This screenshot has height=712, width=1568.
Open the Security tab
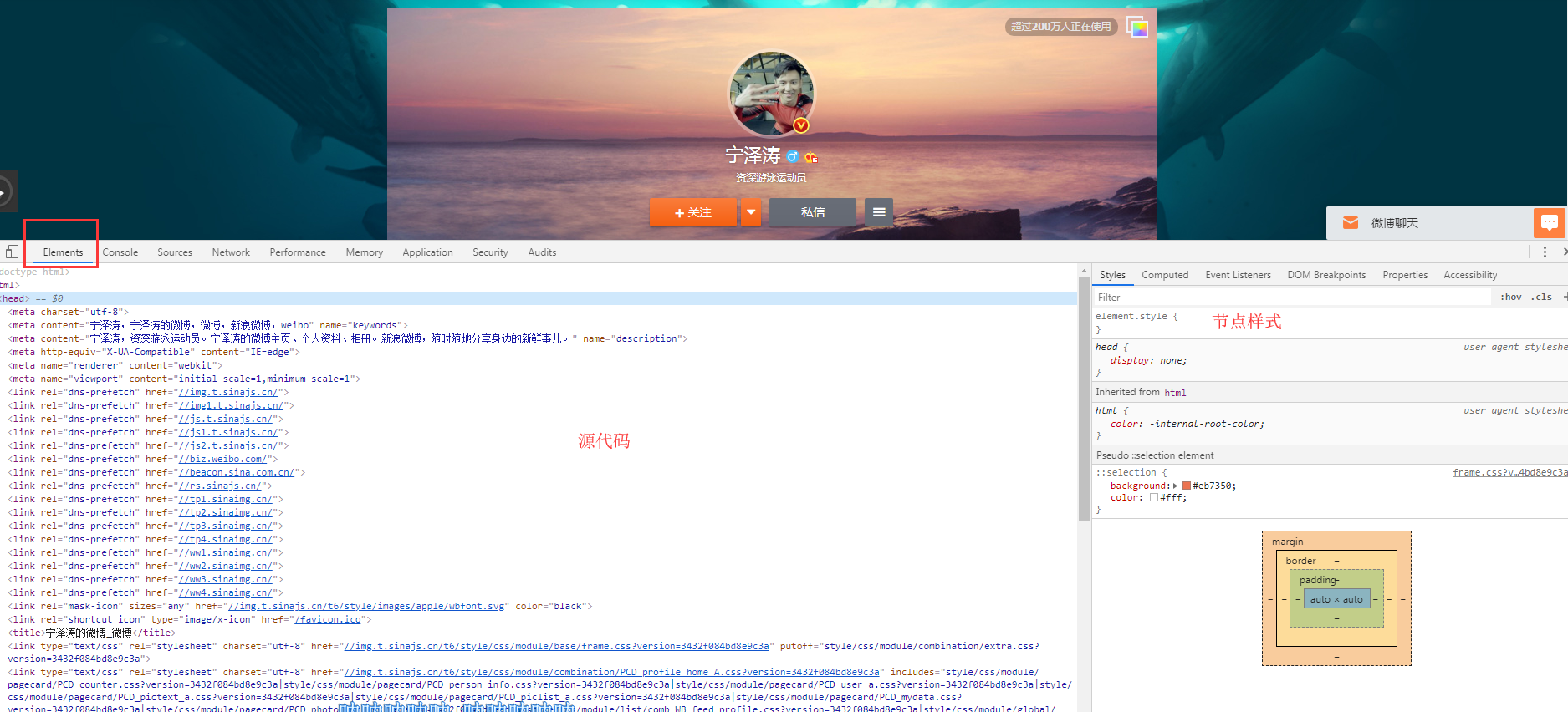pos(490,252)
